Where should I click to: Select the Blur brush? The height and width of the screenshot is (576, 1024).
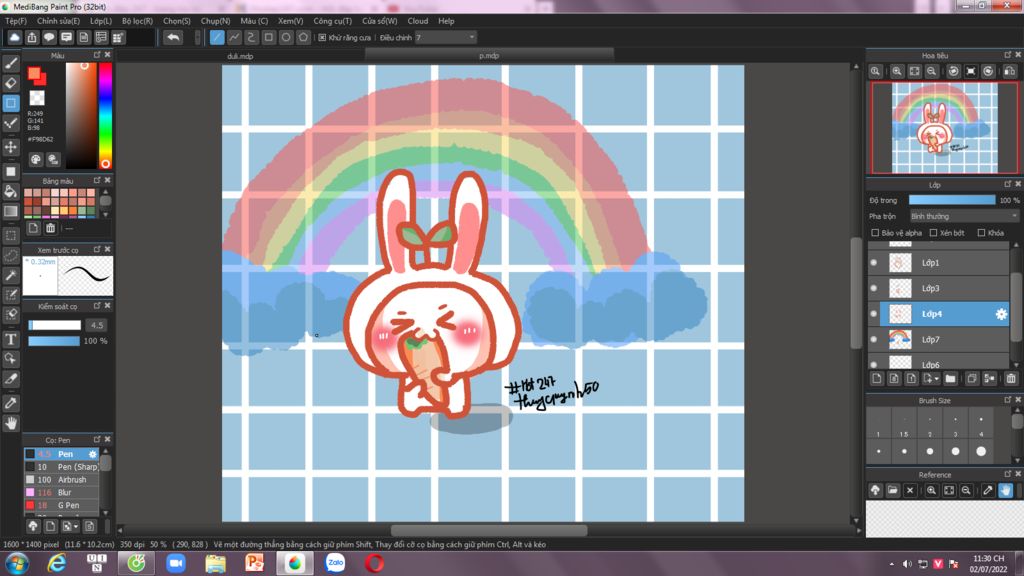click(x=62, y=492)
